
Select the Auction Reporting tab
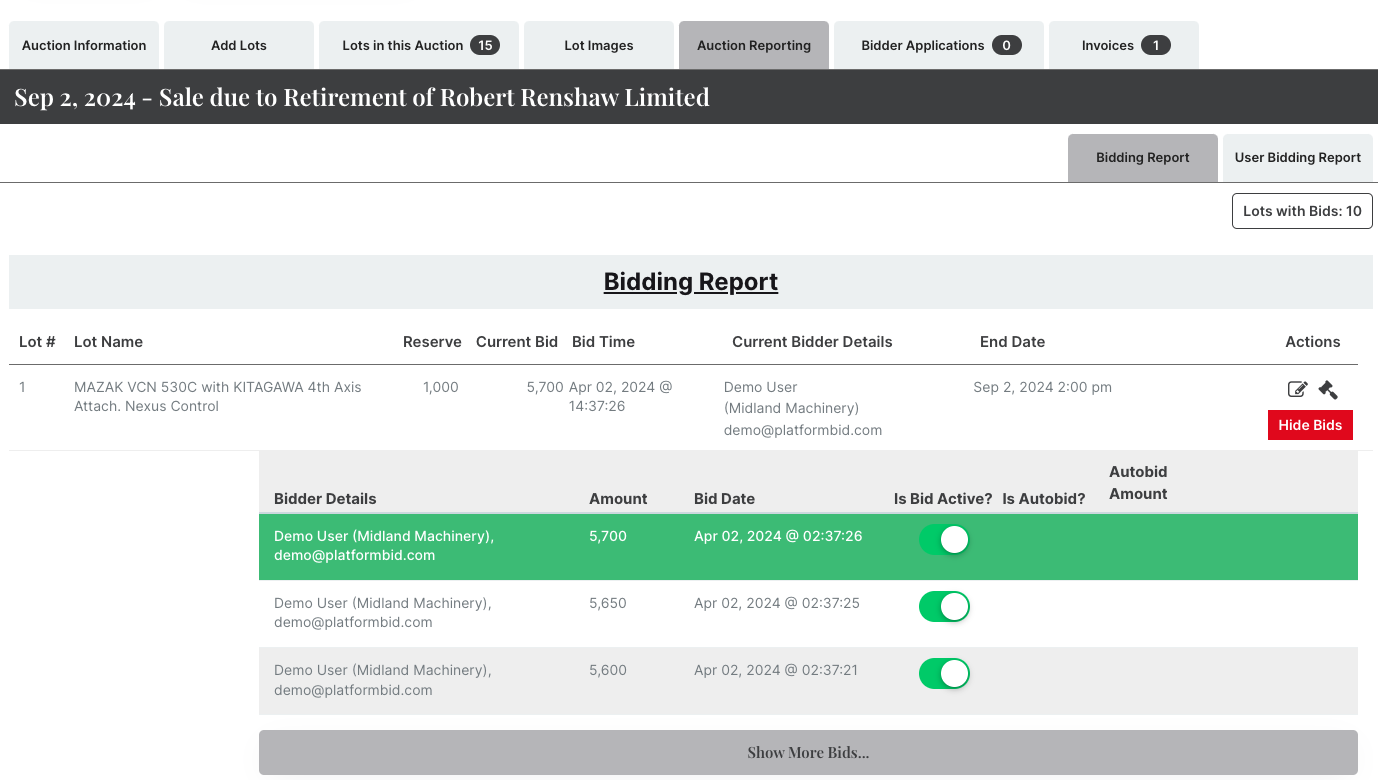click(754, 45)
